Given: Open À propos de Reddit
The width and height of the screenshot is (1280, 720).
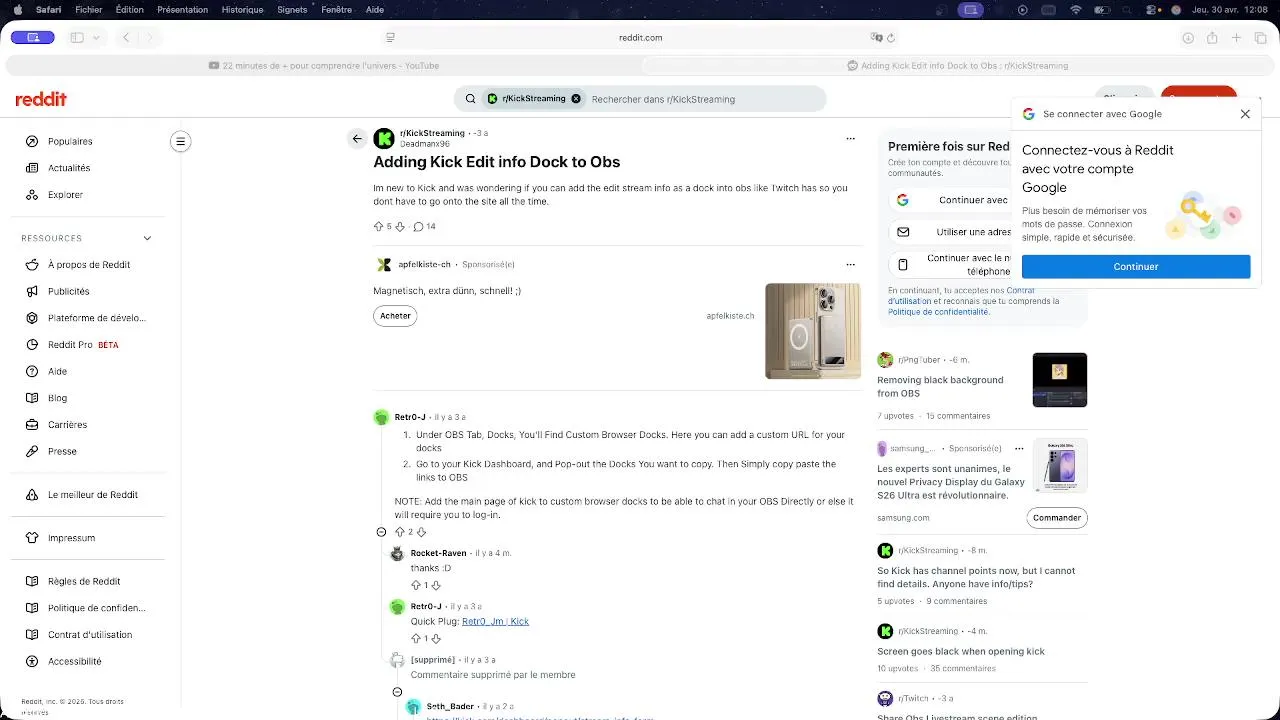Looking at the screenshot, I should 89,265.
